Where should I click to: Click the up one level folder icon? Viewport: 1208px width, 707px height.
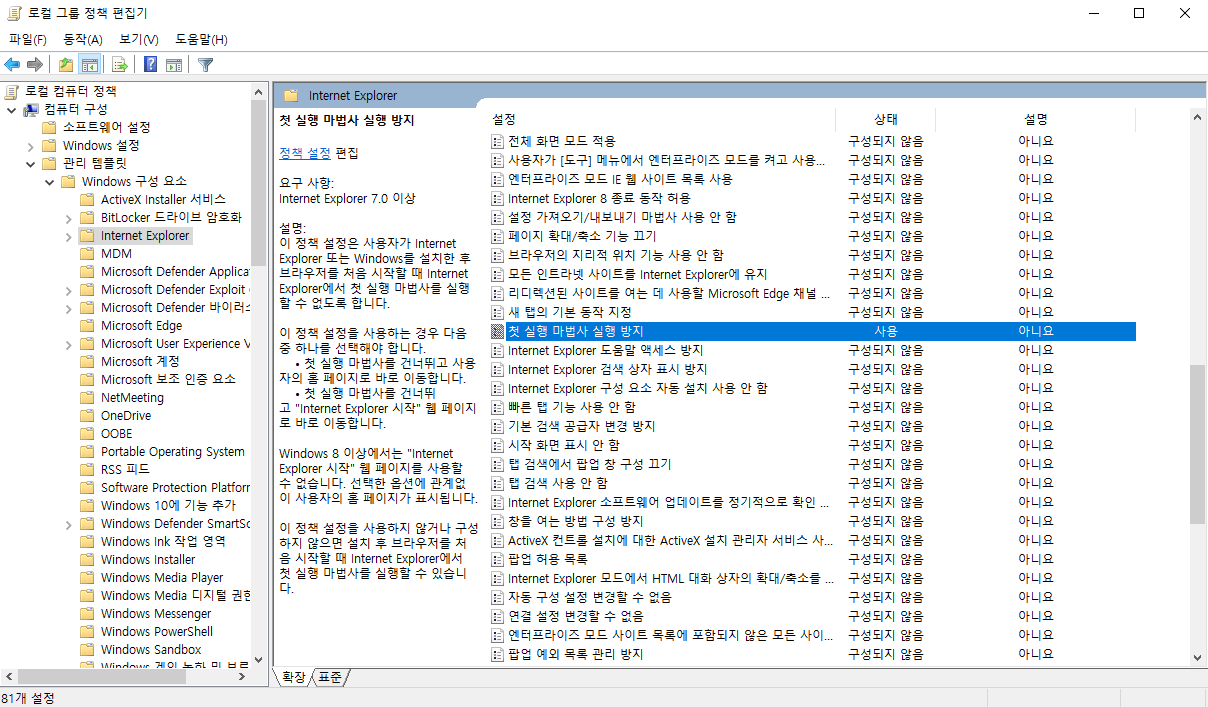point(66,65)
